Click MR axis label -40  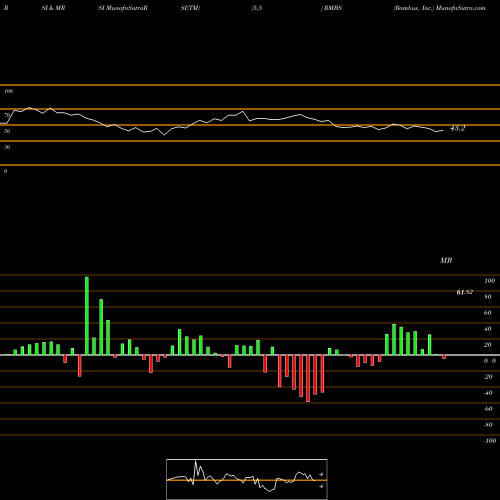tap(488, 393)
